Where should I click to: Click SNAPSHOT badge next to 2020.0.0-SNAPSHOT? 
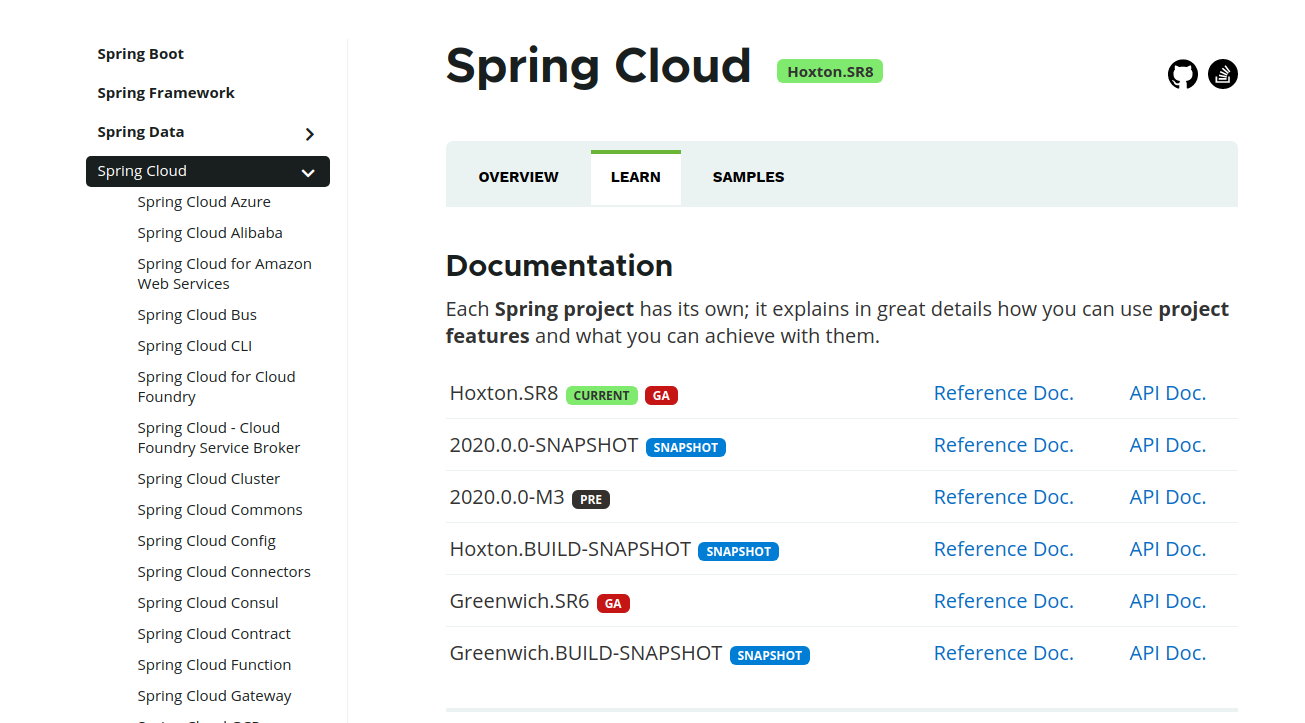tap(686, 447)
